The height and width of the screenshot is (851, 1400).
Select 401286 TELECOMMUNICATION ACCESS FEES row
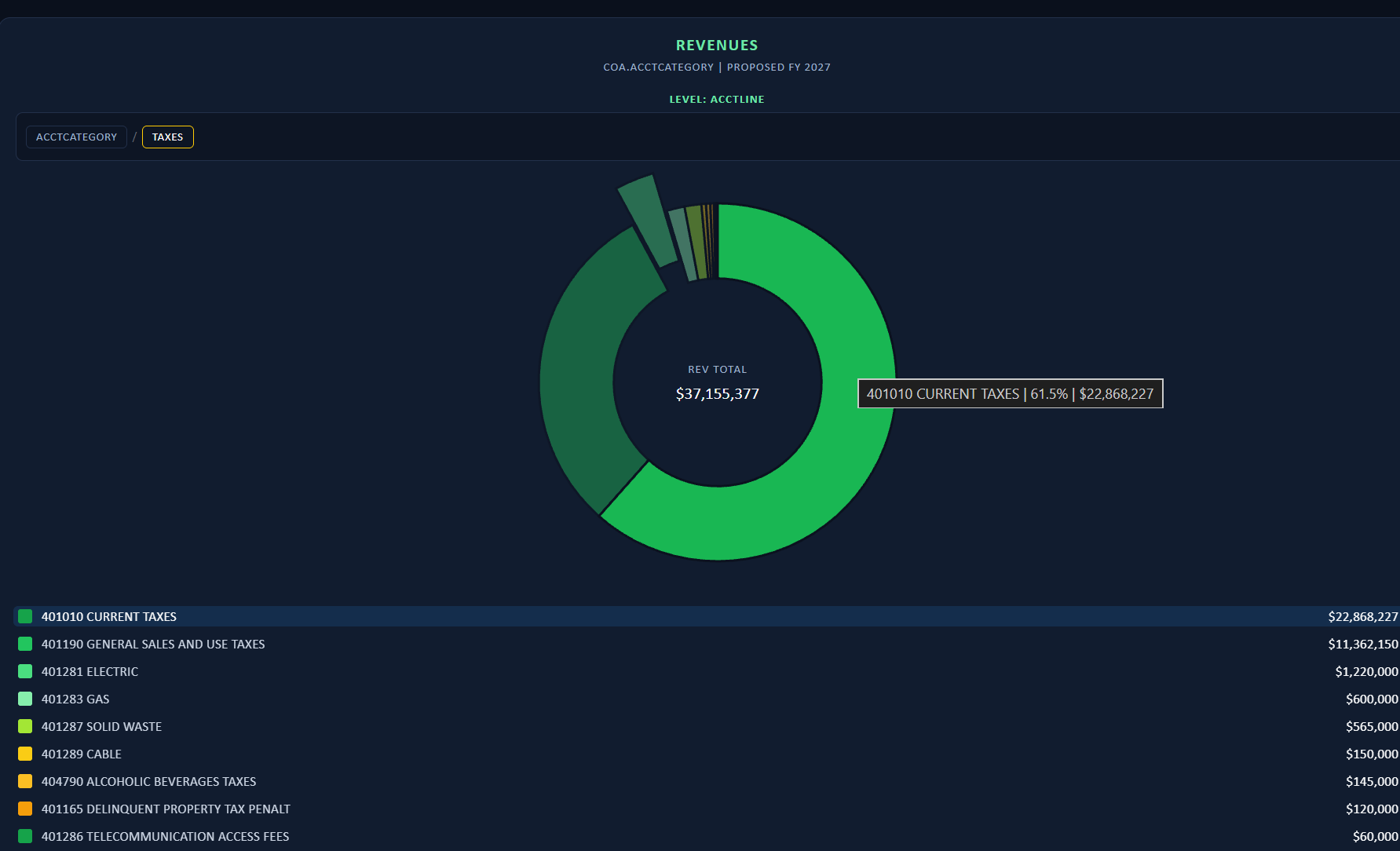tap(707, 836)
